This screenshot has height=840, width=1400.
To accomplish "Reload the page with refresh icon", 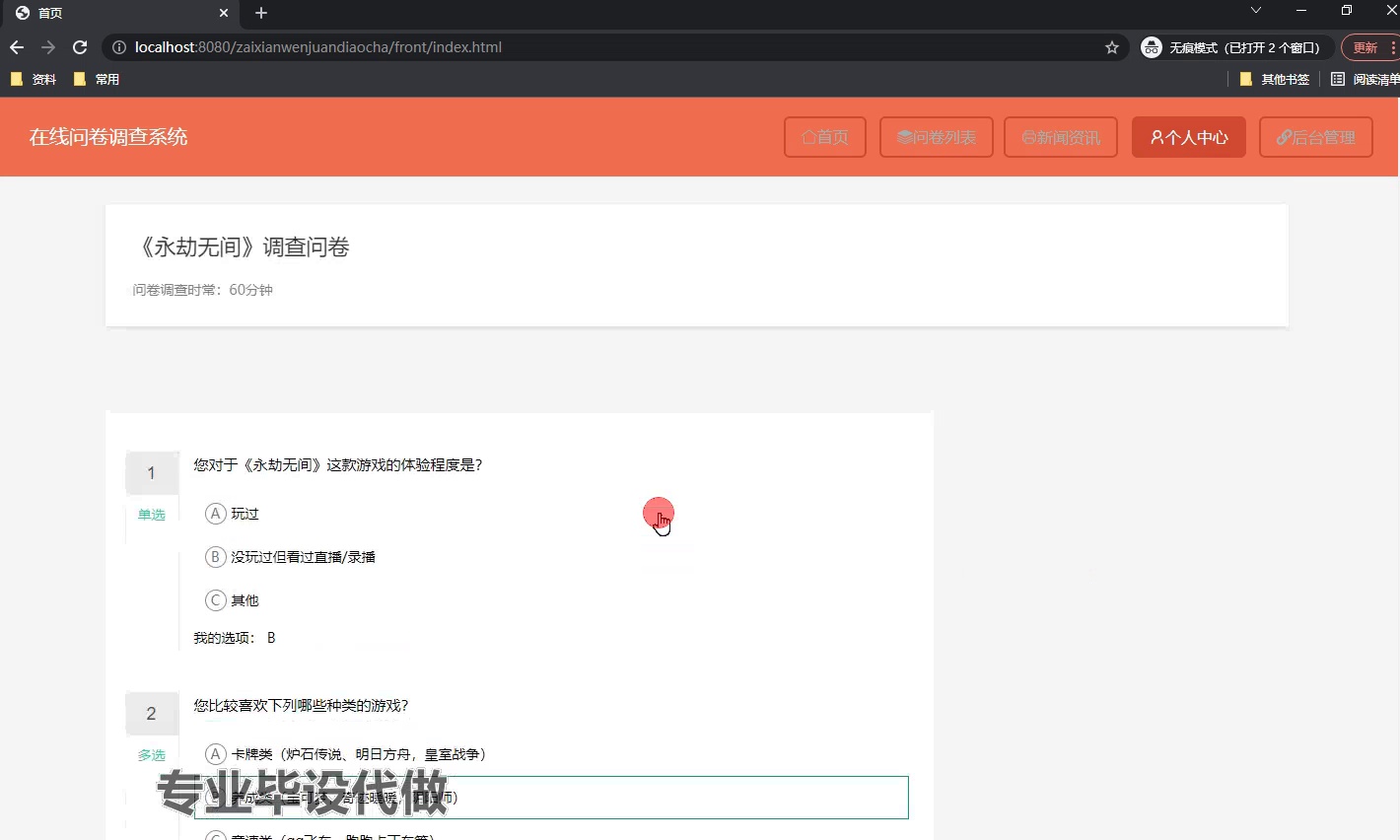I will point(80,47).
